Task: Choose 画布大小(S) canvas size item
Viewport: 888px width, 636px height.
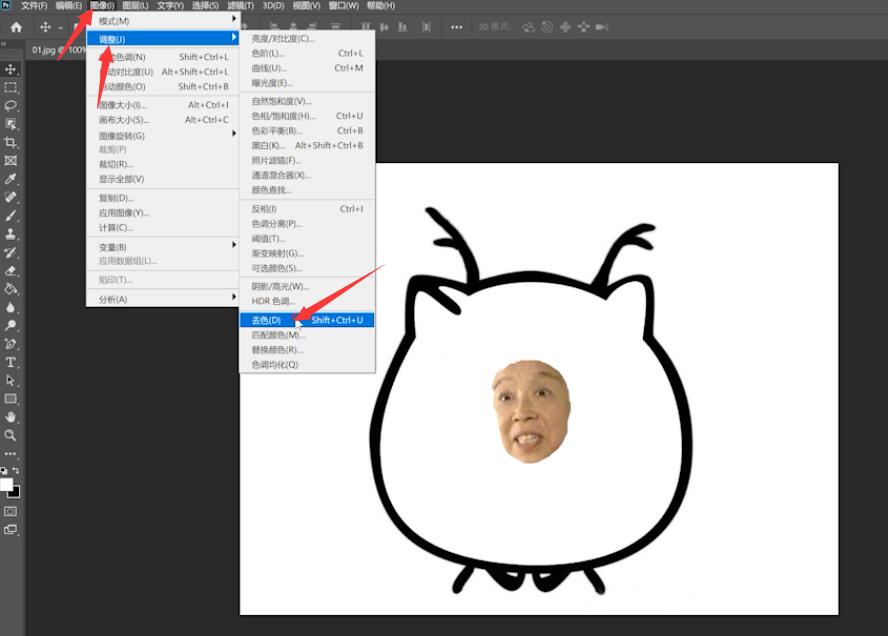Action: click(163, 119)
